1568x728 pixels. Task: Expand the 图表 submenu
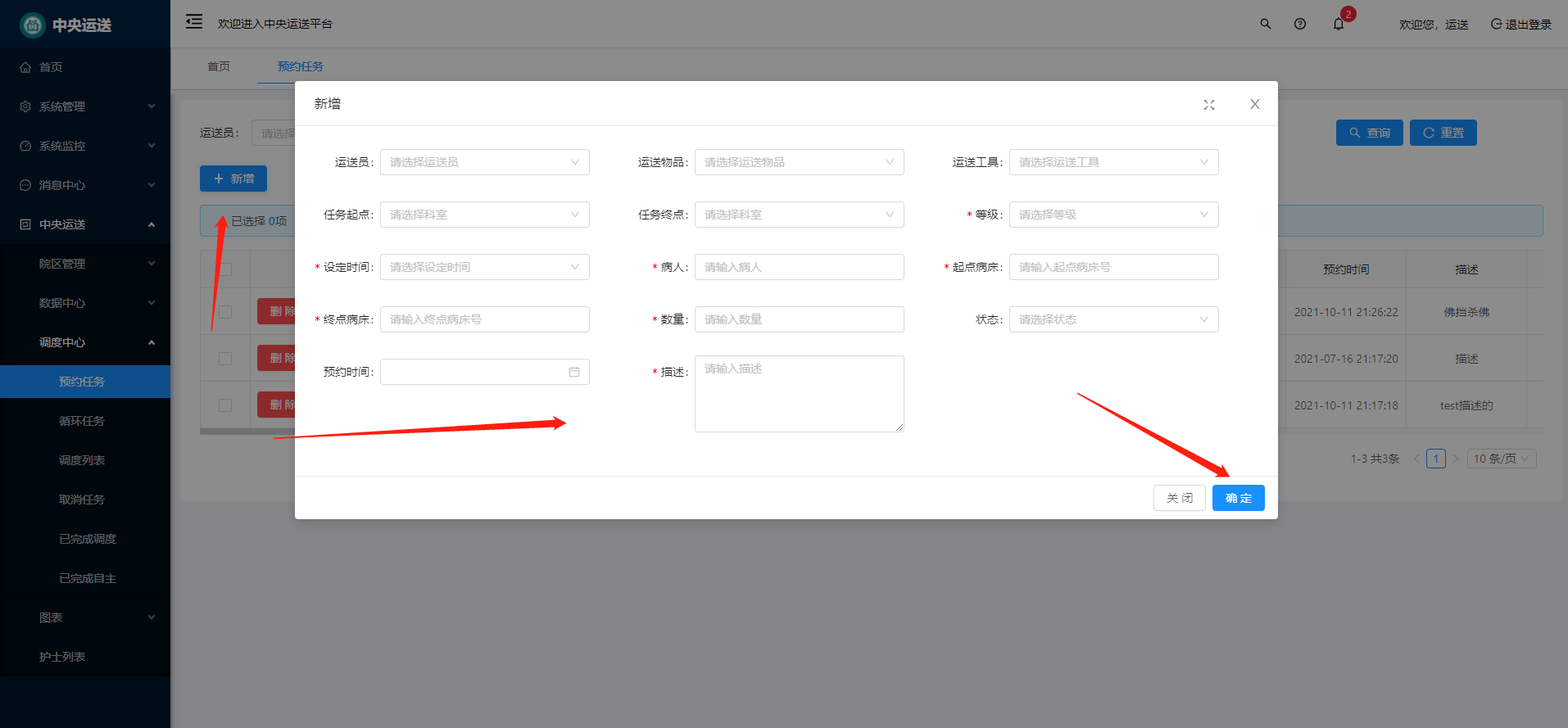pos(85,617)
